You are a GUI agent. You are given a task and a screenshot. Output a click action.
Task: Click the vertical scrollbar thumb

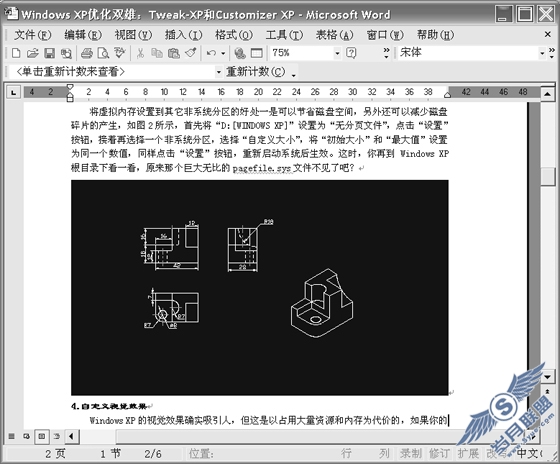[548, 177]
